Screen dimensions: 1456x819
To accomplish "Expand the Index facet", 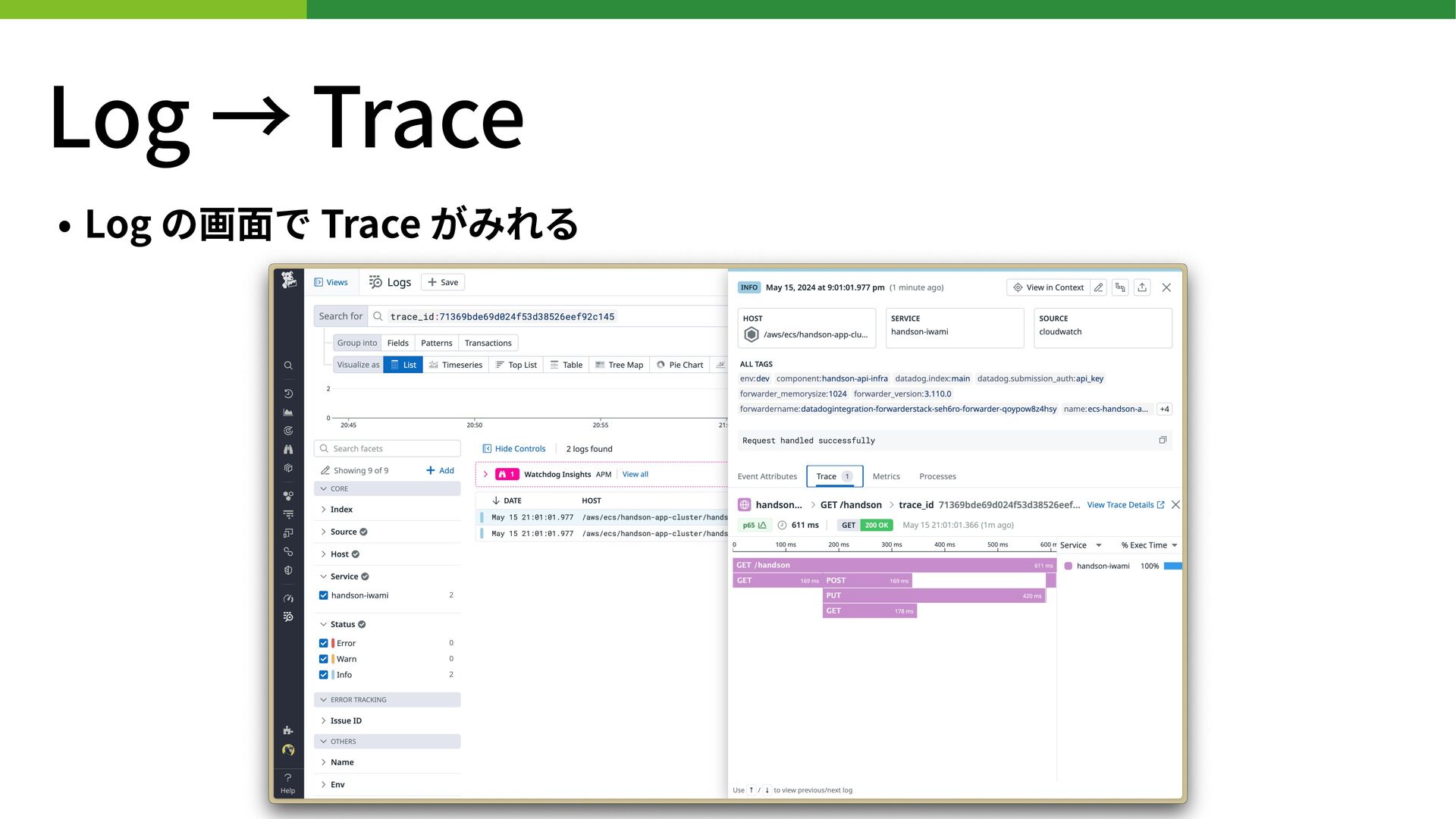I will click(x=336, y=510).
